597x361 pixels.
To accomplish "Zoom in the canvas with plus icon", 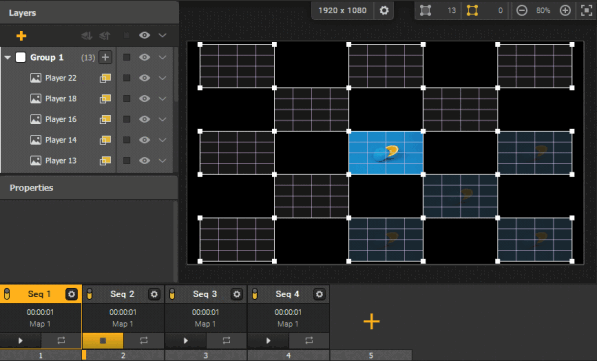I will coord(565,10).
